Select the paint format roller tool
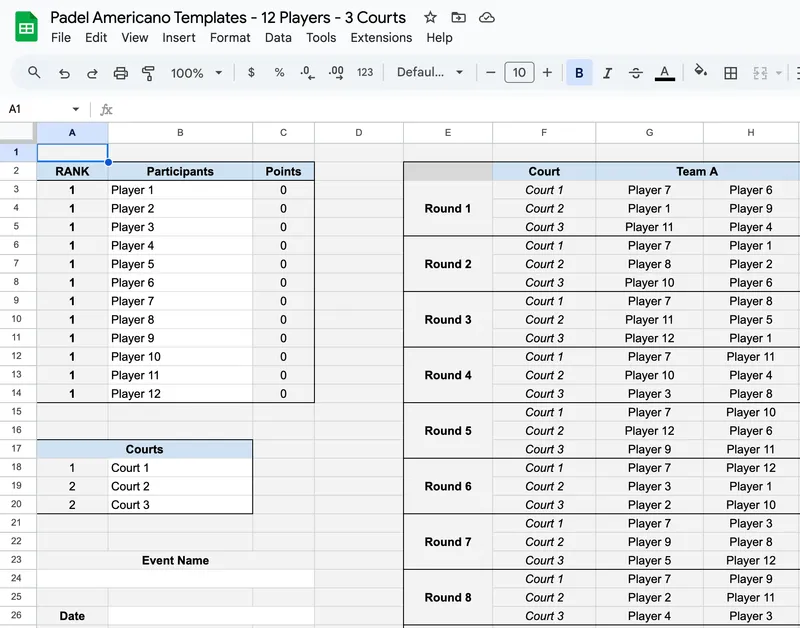The height and width of the screenshot is (628, 800). (x=149, y=73)
